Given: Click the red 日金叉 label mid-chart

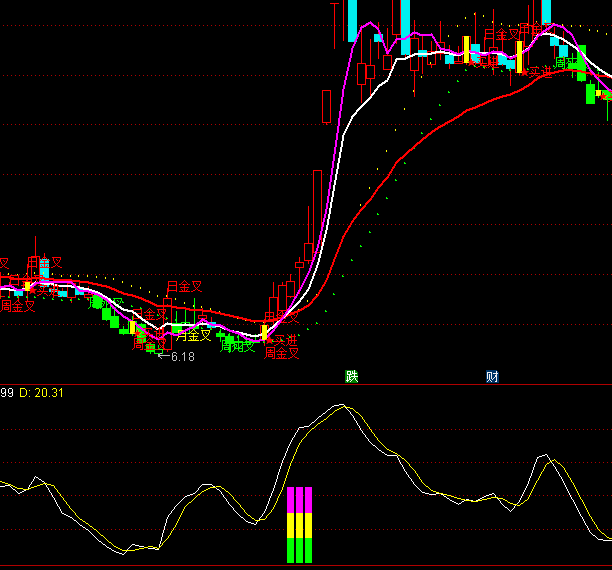Looking at the screenshot, I should click(184, 287).
